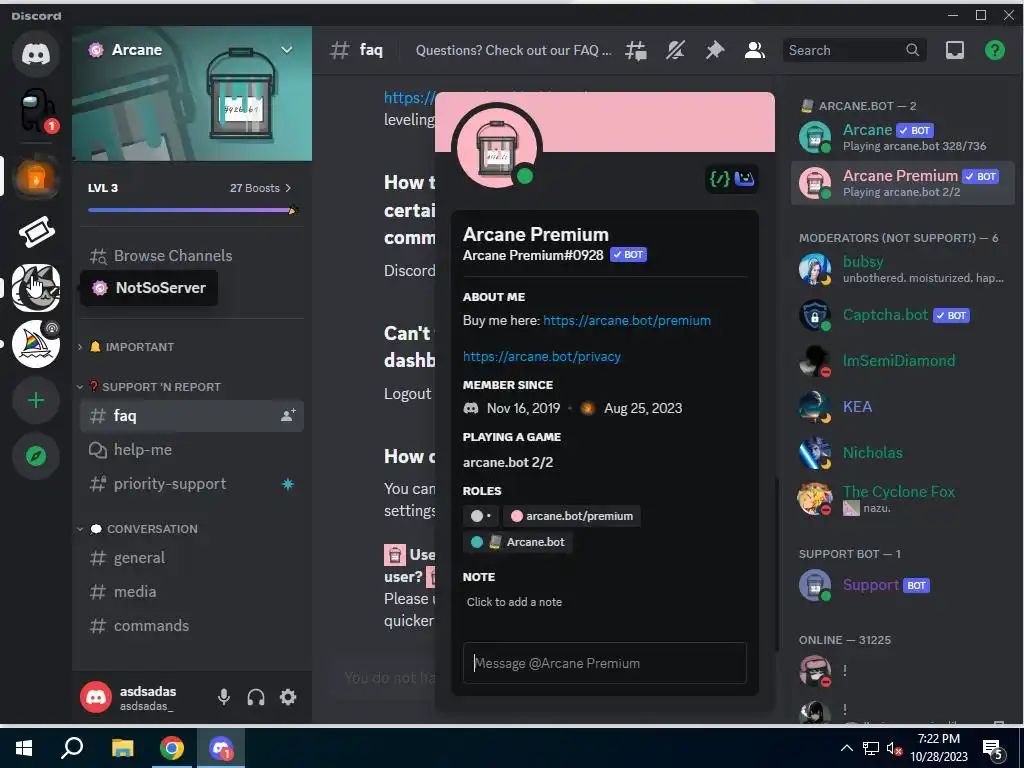The height and width of the screenshot is (768, 1024).
Task: Open pinned messages icon
Action: [x=714, y=50]
